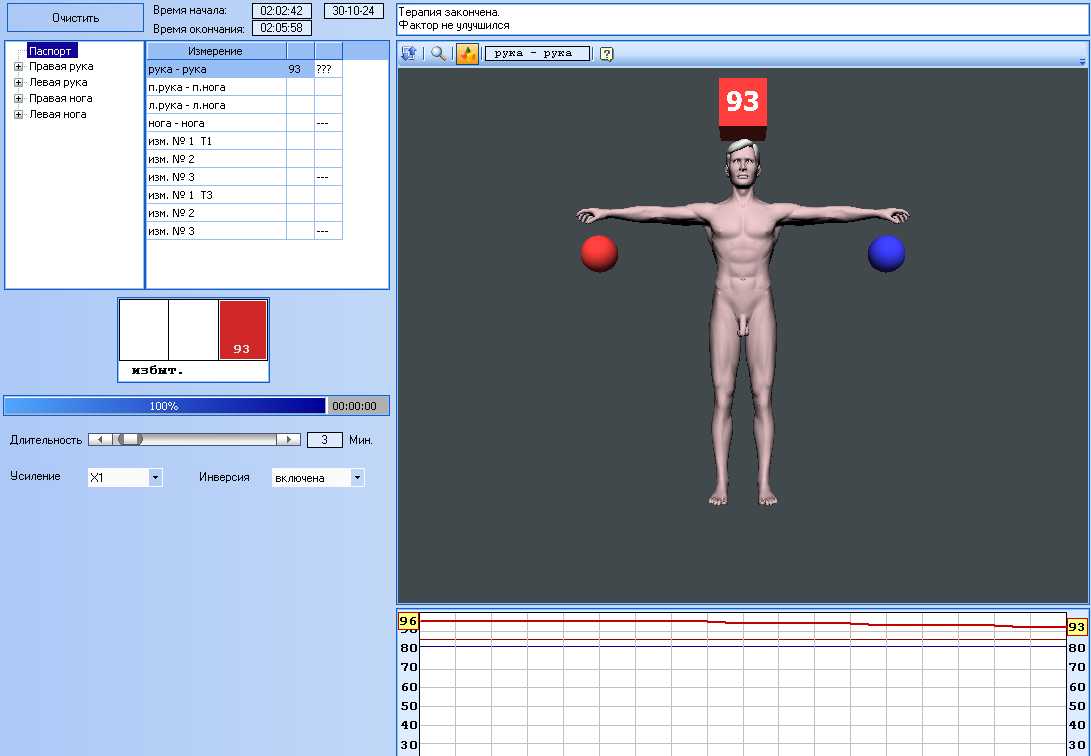Select the Правая рука label in tree
This screenshot has width=1091, height=756.
pos(61,67)
